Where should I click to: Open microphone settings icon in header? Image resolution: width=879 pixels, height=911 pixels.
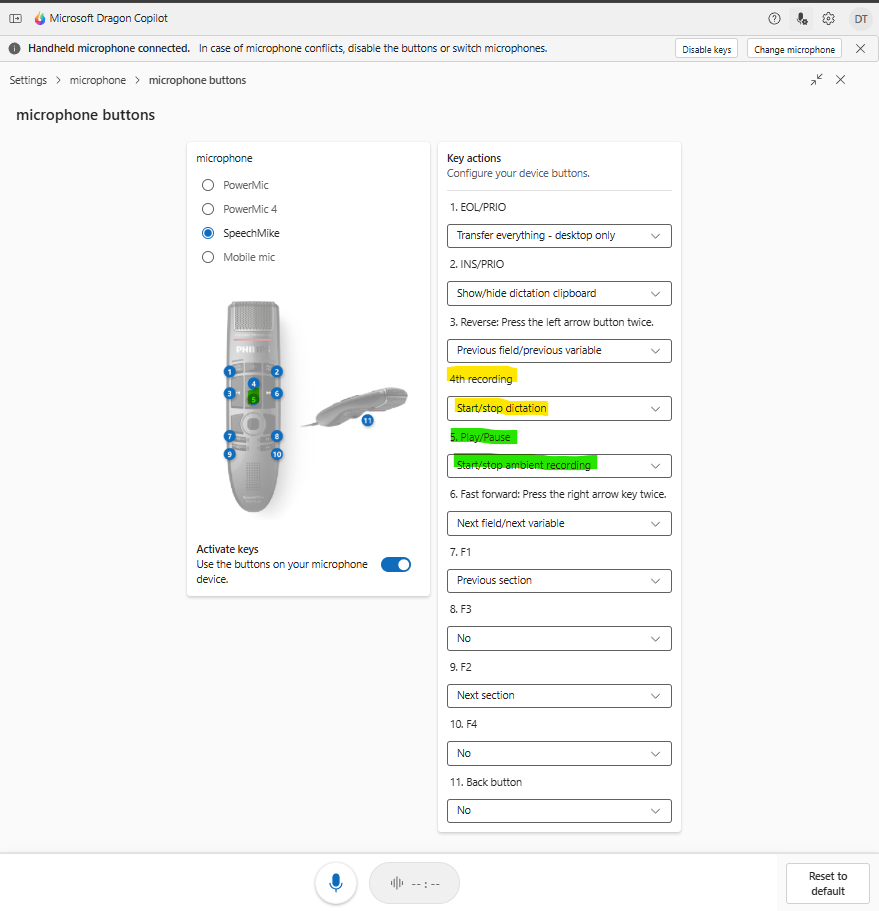click(x=802, y=19)
